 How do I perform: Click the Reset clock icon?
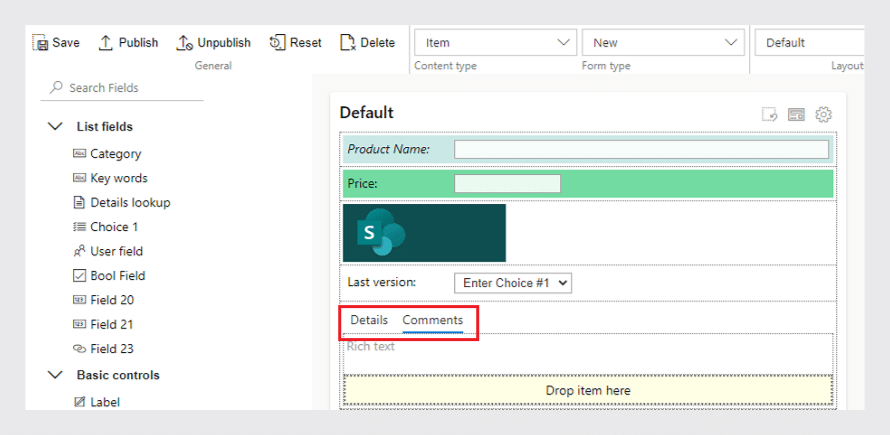(277, 43)
